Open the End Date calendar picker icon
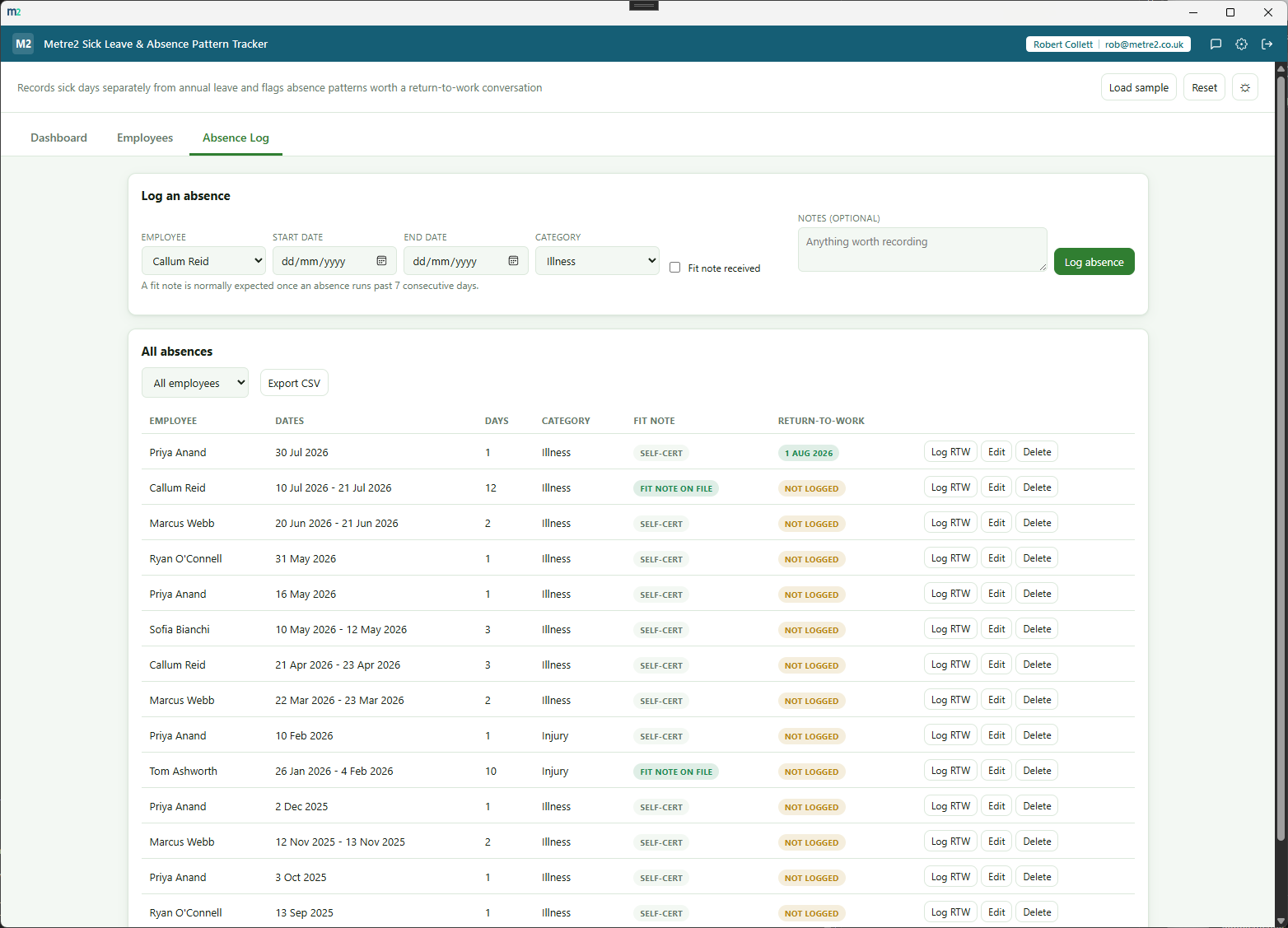The height and width of the screenshot is (928, 1288). point(513,261)
